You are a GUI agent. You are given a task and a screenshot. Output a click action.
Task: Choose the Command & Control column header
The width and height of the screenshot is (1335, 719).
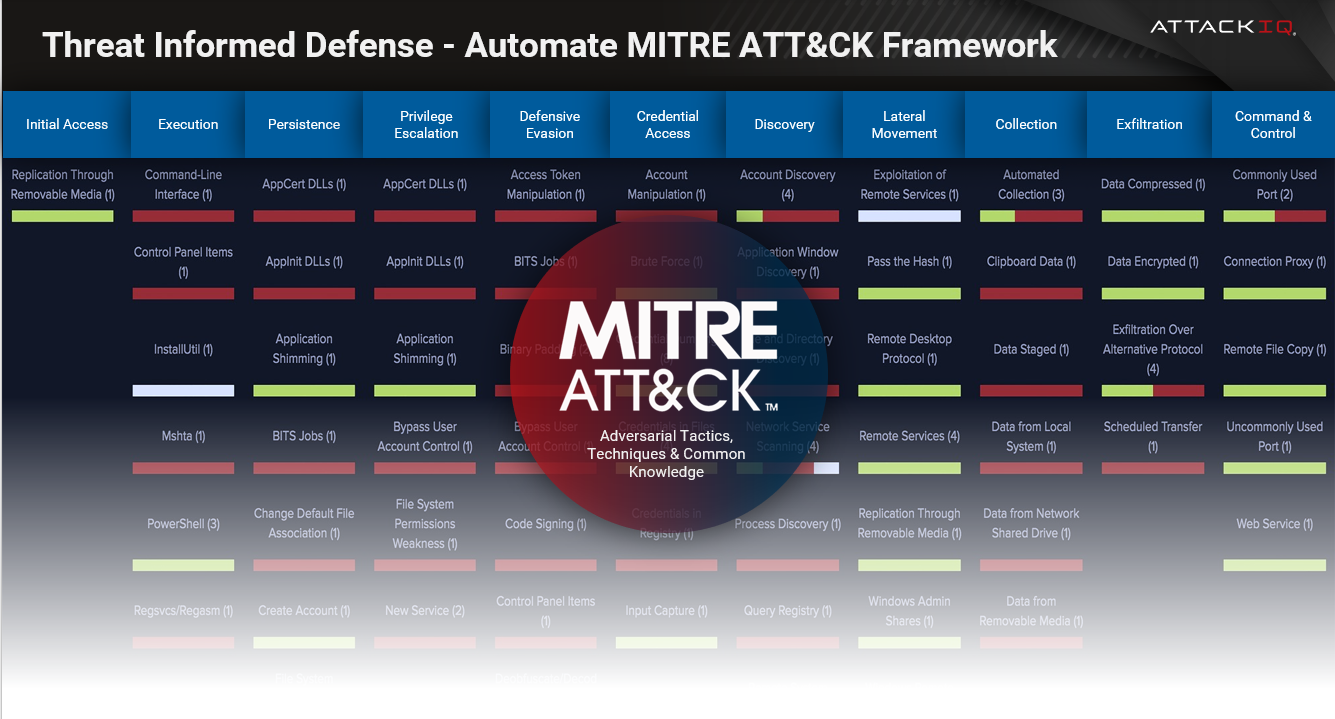coord(1273,124)
